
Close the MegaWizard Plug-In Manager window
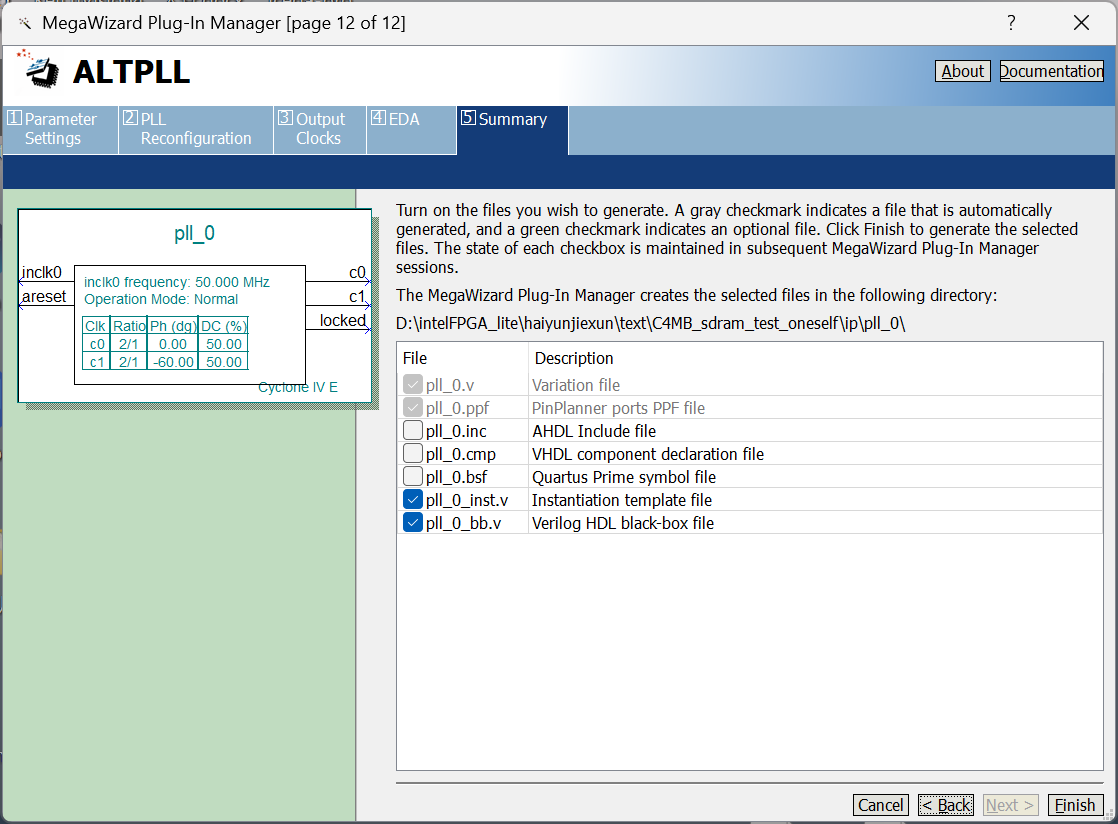click(x=1081, y=23)
